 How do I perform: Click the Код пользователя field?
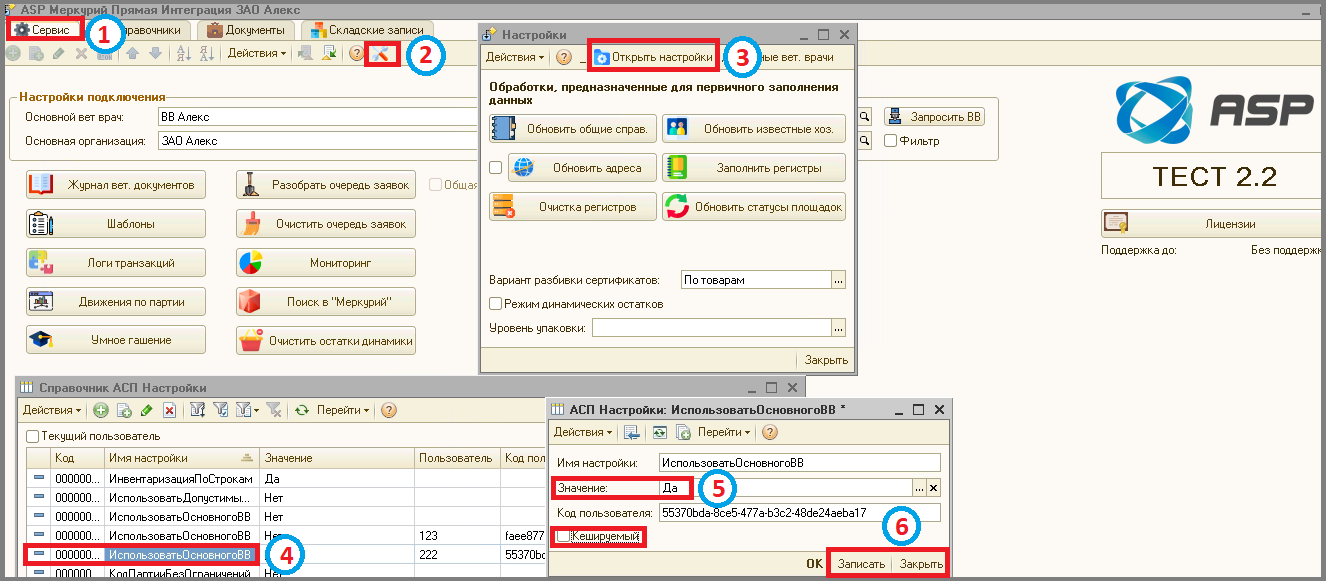[x=800, y=512]
